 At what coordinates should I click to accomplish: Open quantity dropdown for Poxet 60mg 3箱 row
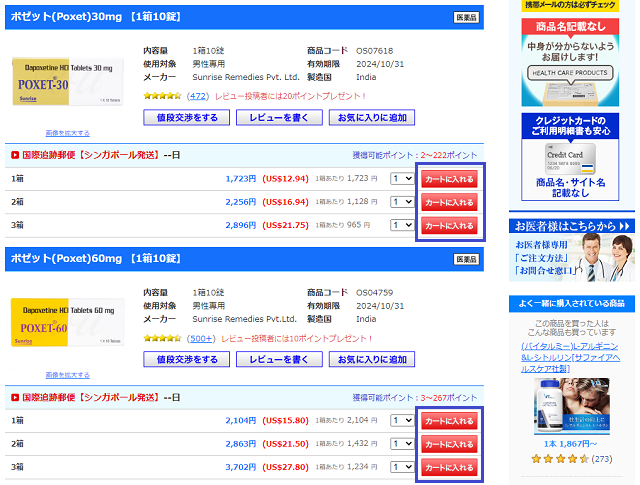[x=402, y=467]
